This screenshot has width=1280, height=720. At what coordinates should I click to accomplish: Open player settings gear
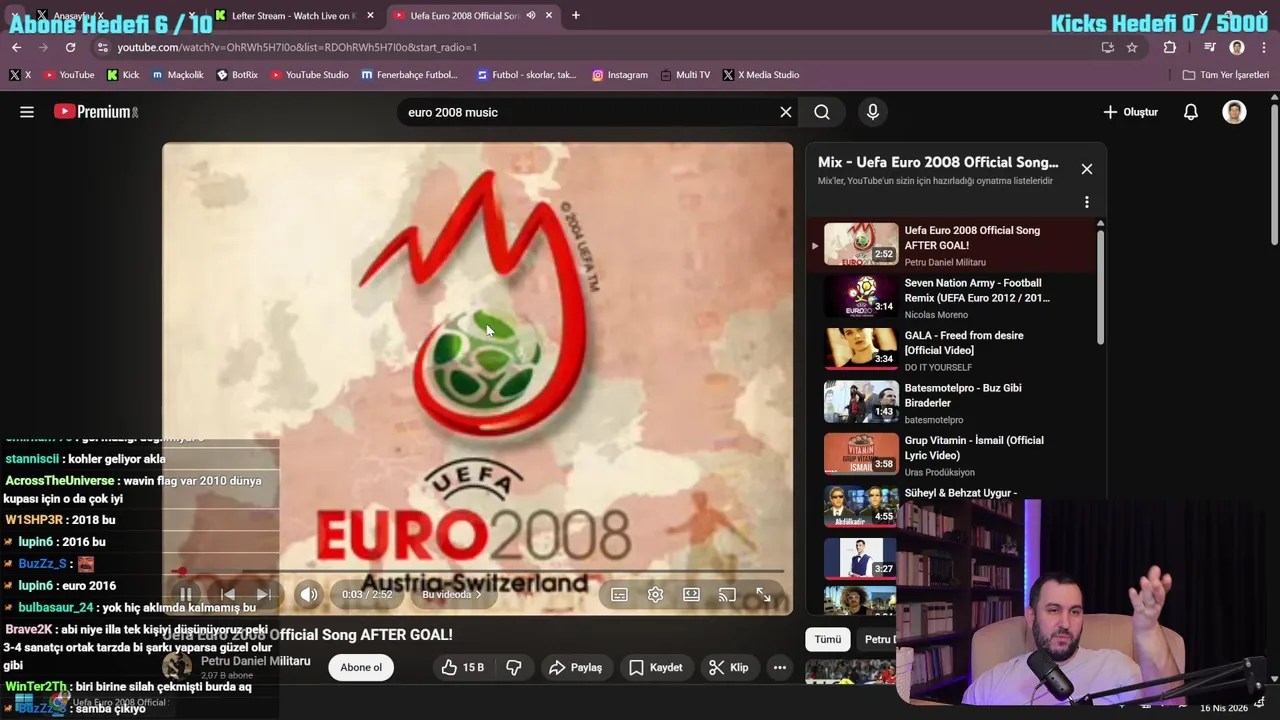[656, 595]
